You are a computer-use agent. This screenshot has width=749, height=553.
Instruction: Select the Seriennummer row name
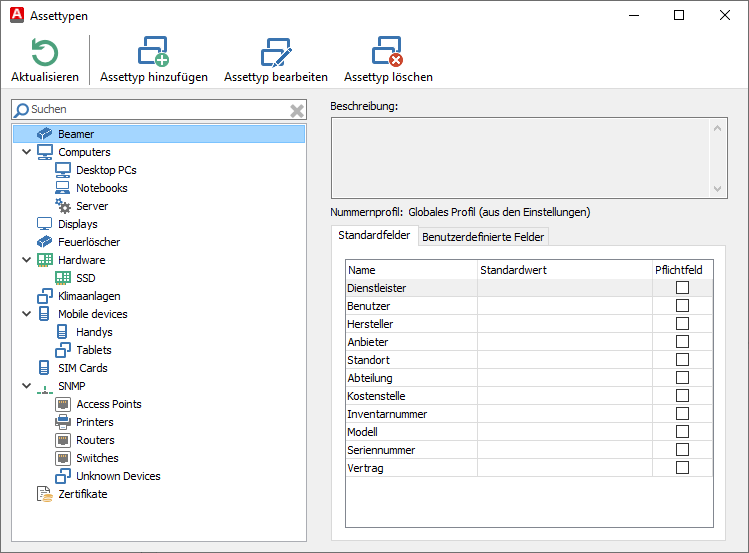pyautogui.click(x=381, y=450)
